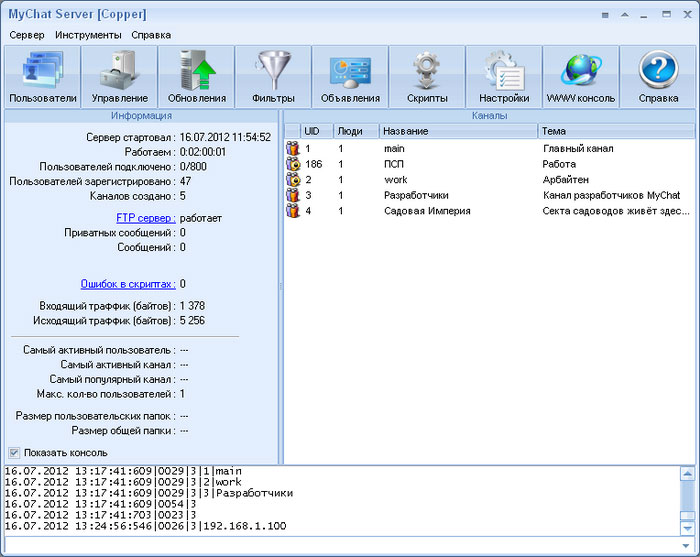The height and width of the screenshot is (557, 700).
Task: Click the console scrollbar up arrow
Action: [687, 473]
